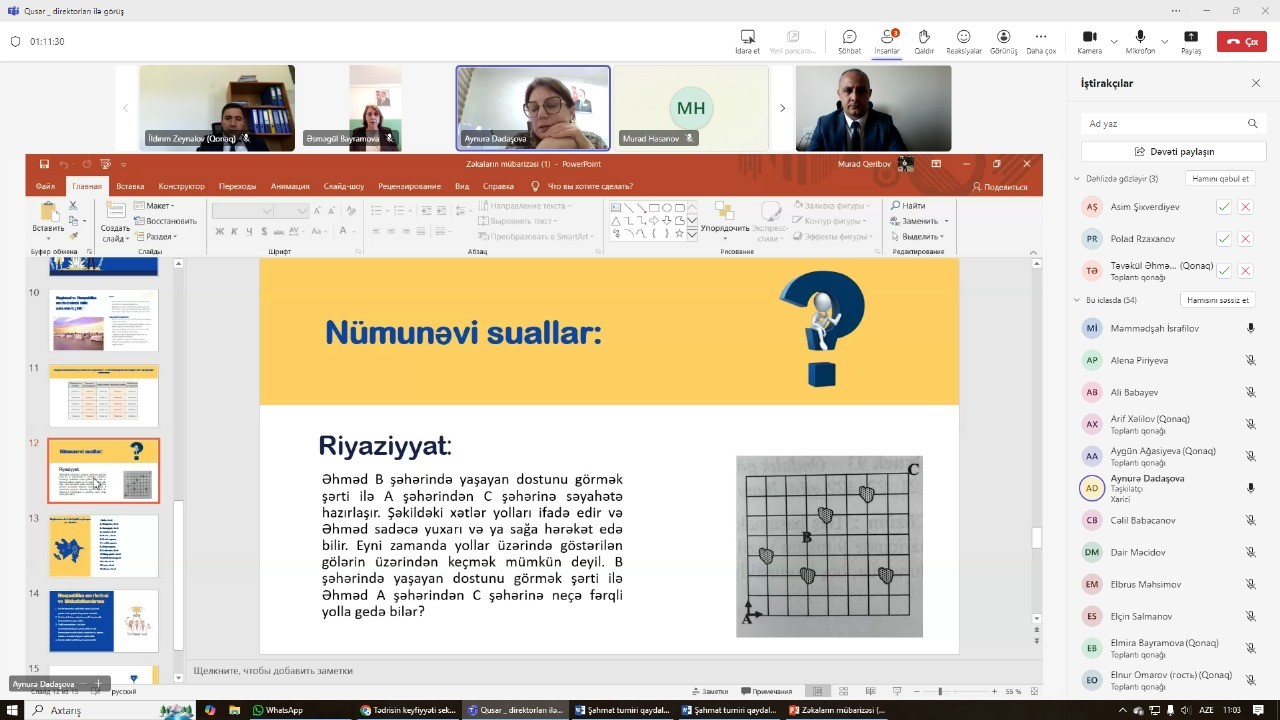
Task: Toggle the Mikrofon mute state
Action: pos(1140,39)
